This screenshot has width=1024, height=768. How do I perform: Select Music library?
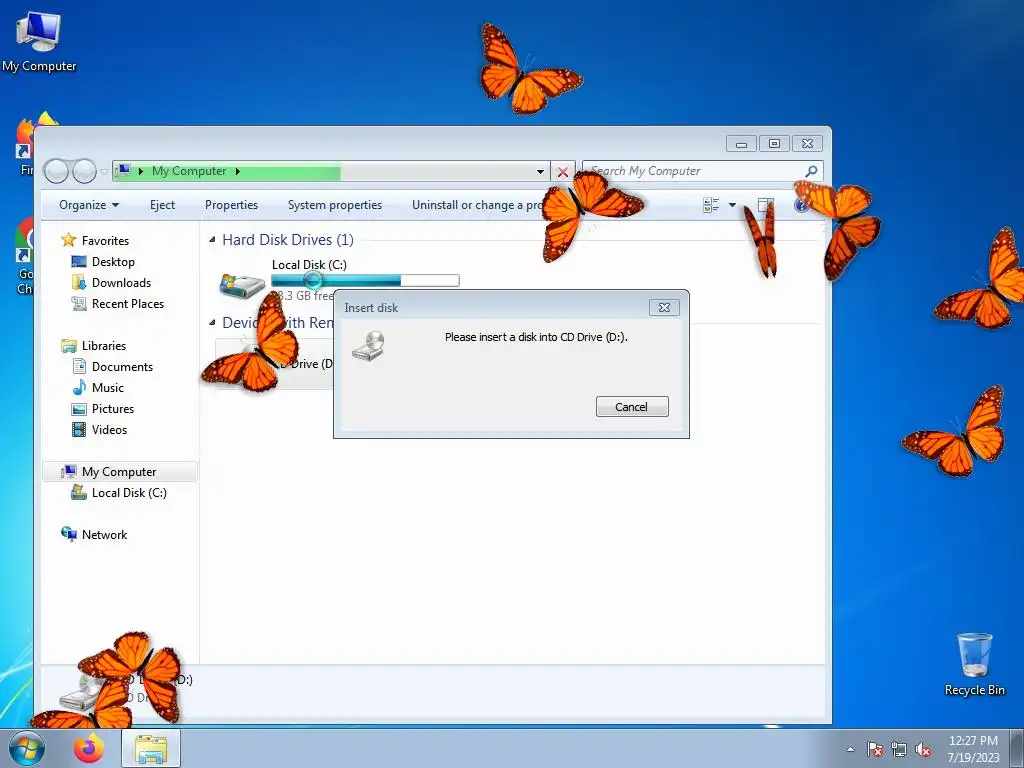click(108, 387)
